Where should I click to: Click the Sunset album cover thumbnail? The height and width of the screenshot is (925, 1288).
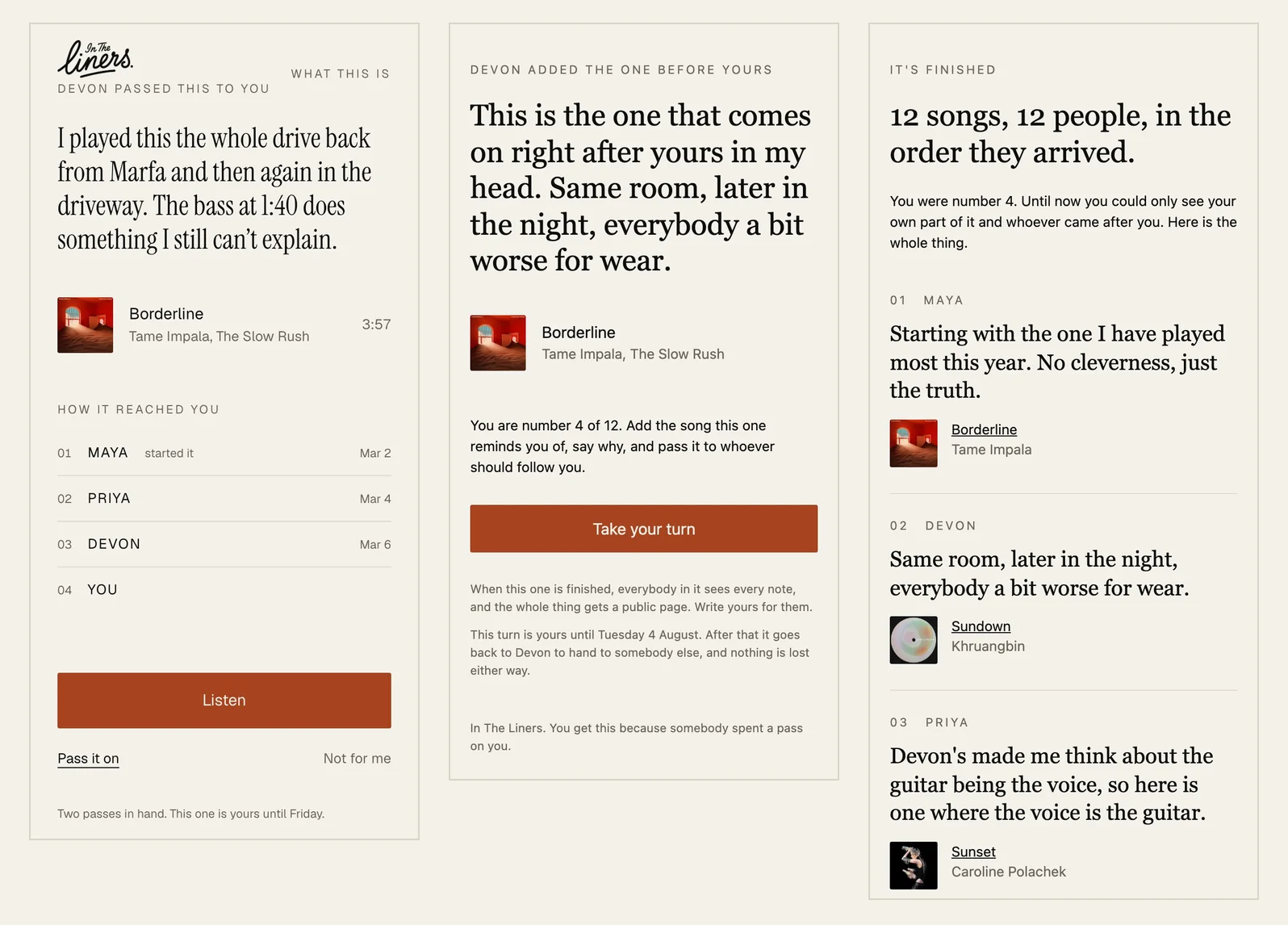click(914, 865)
